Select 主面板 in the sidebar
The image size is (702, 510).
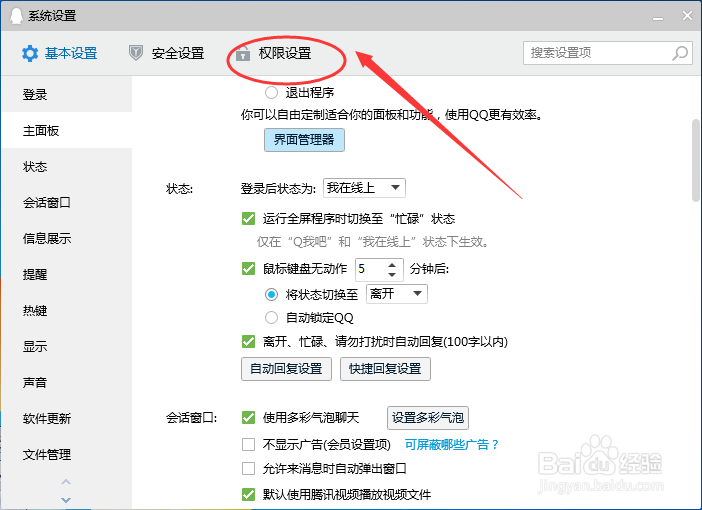tap(67, 130)
